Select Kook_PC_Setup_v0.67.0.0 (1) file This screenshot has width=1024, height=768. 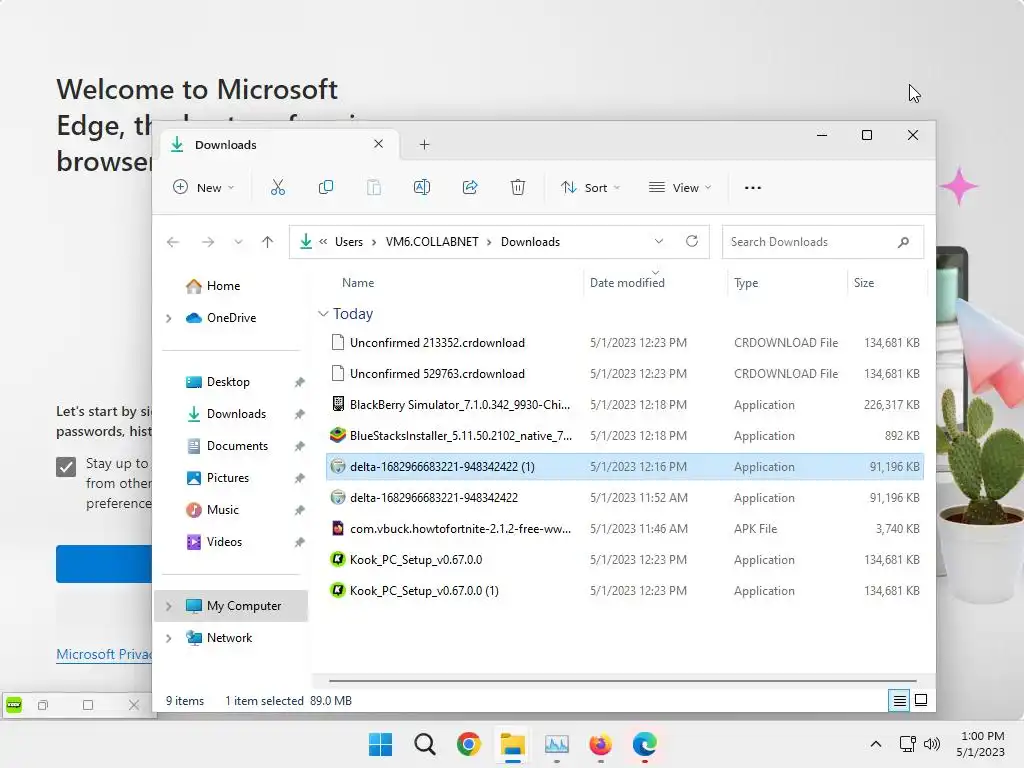(624, 591)
